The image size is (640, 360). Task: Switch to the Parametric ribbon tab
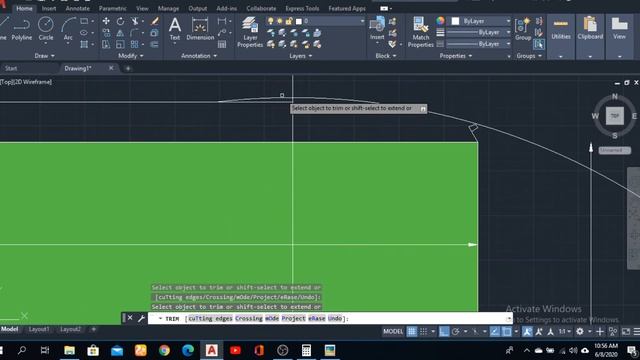[x=113, y=9]
